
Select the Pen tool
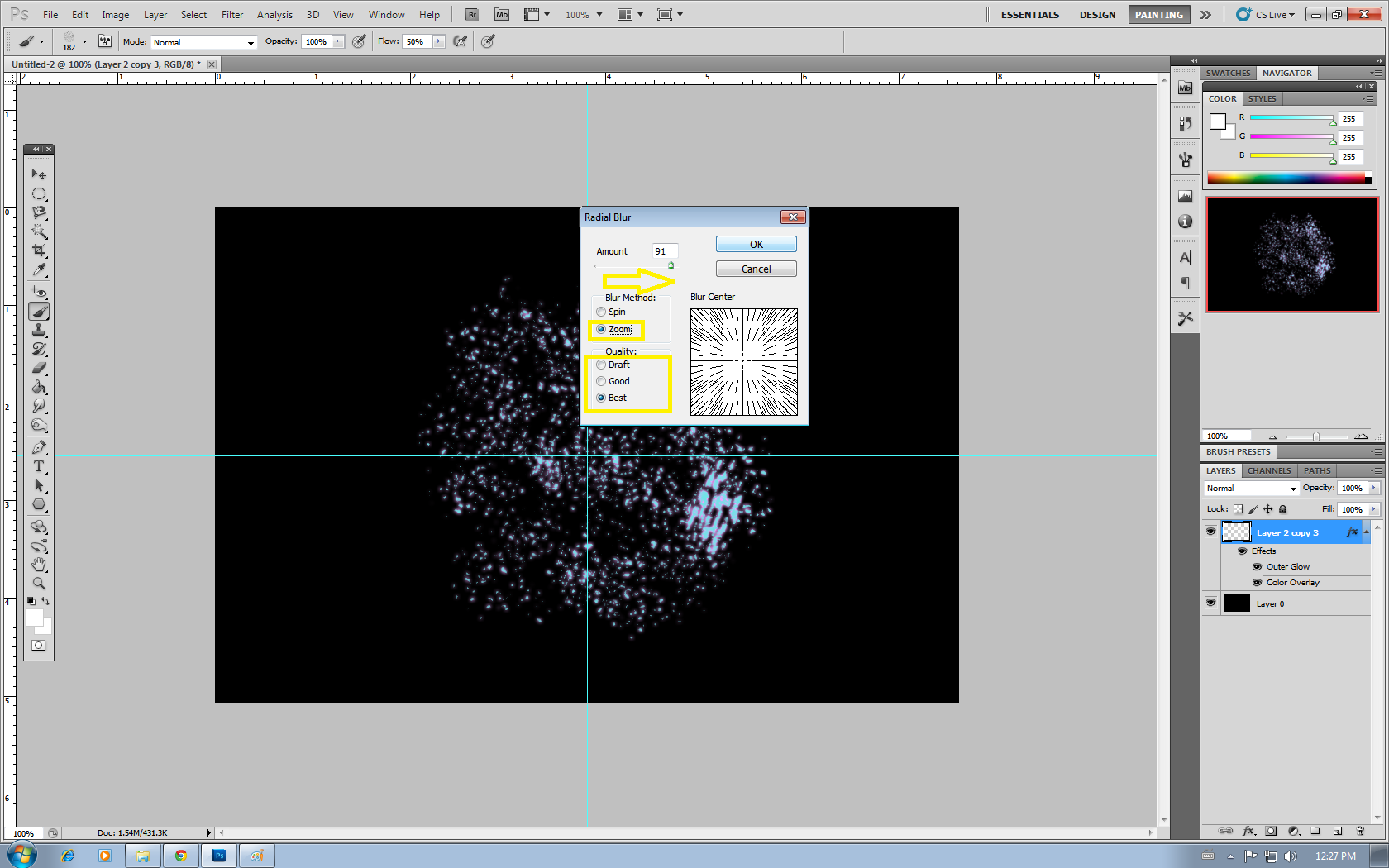click(39, 447)
